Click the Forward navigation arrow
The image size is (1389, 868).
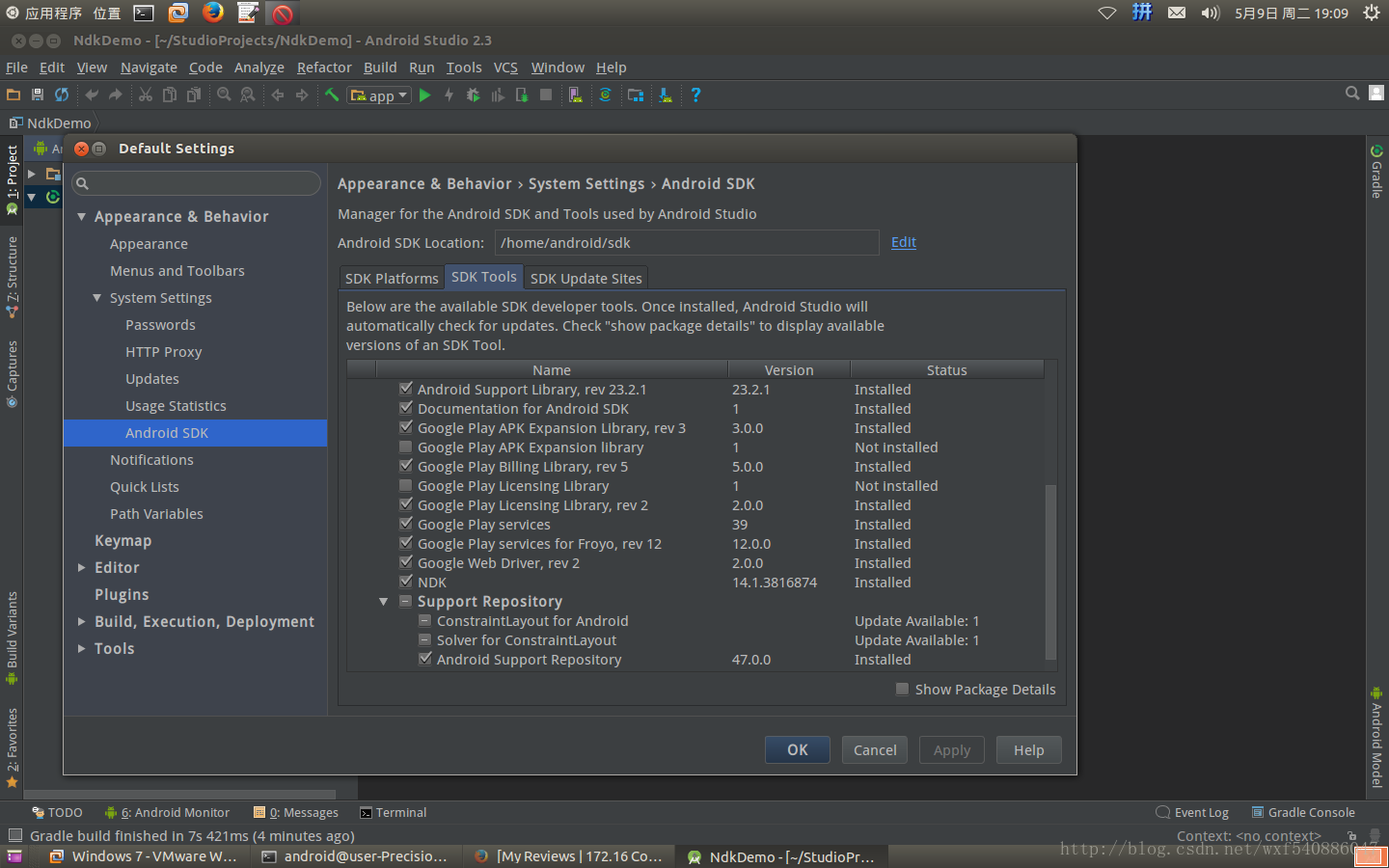[x=302, y=95]
